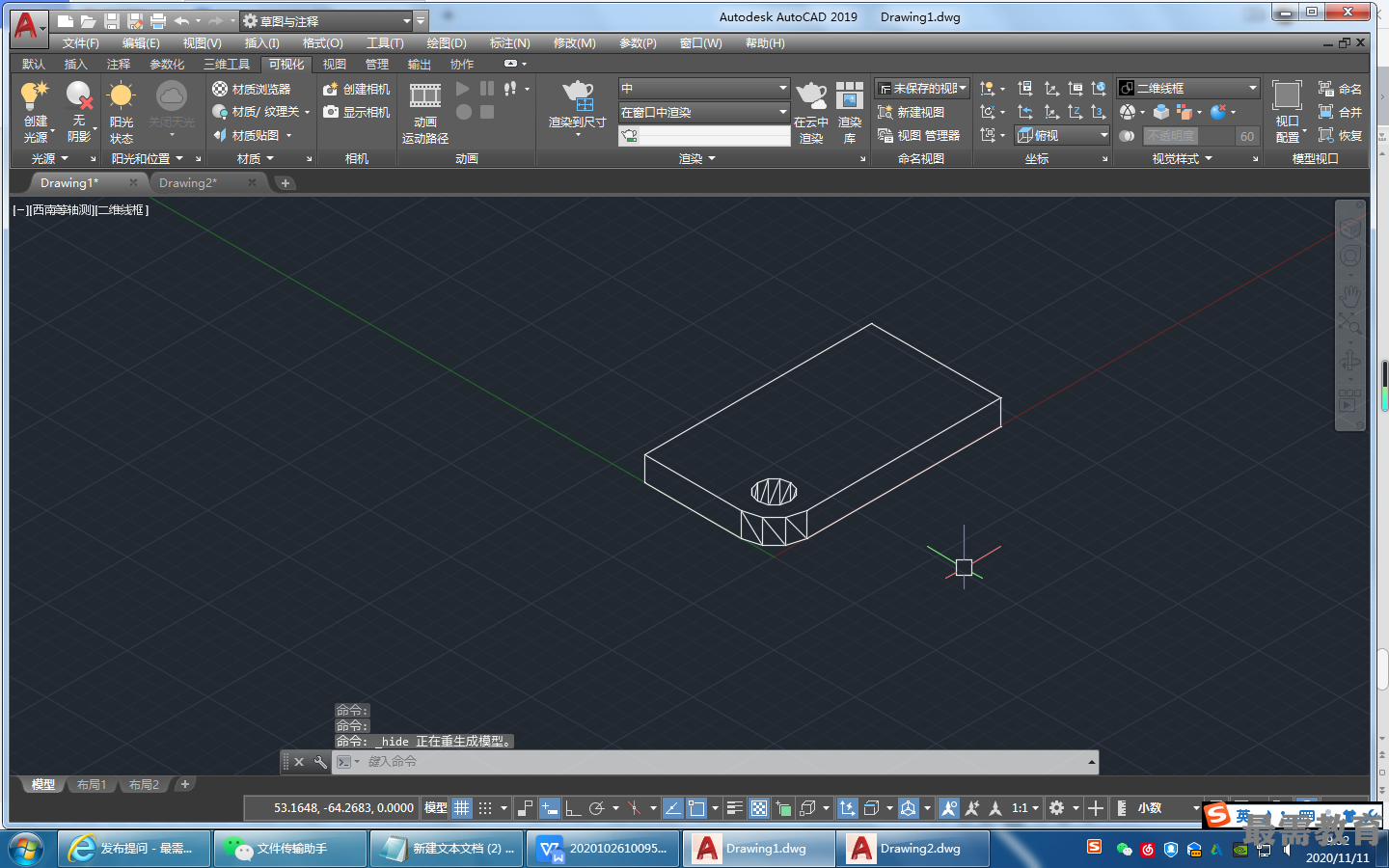Click the 动画运动路径 film strip icon
The height and width of the screenshot is (868, 1389).
click(425, 95)
